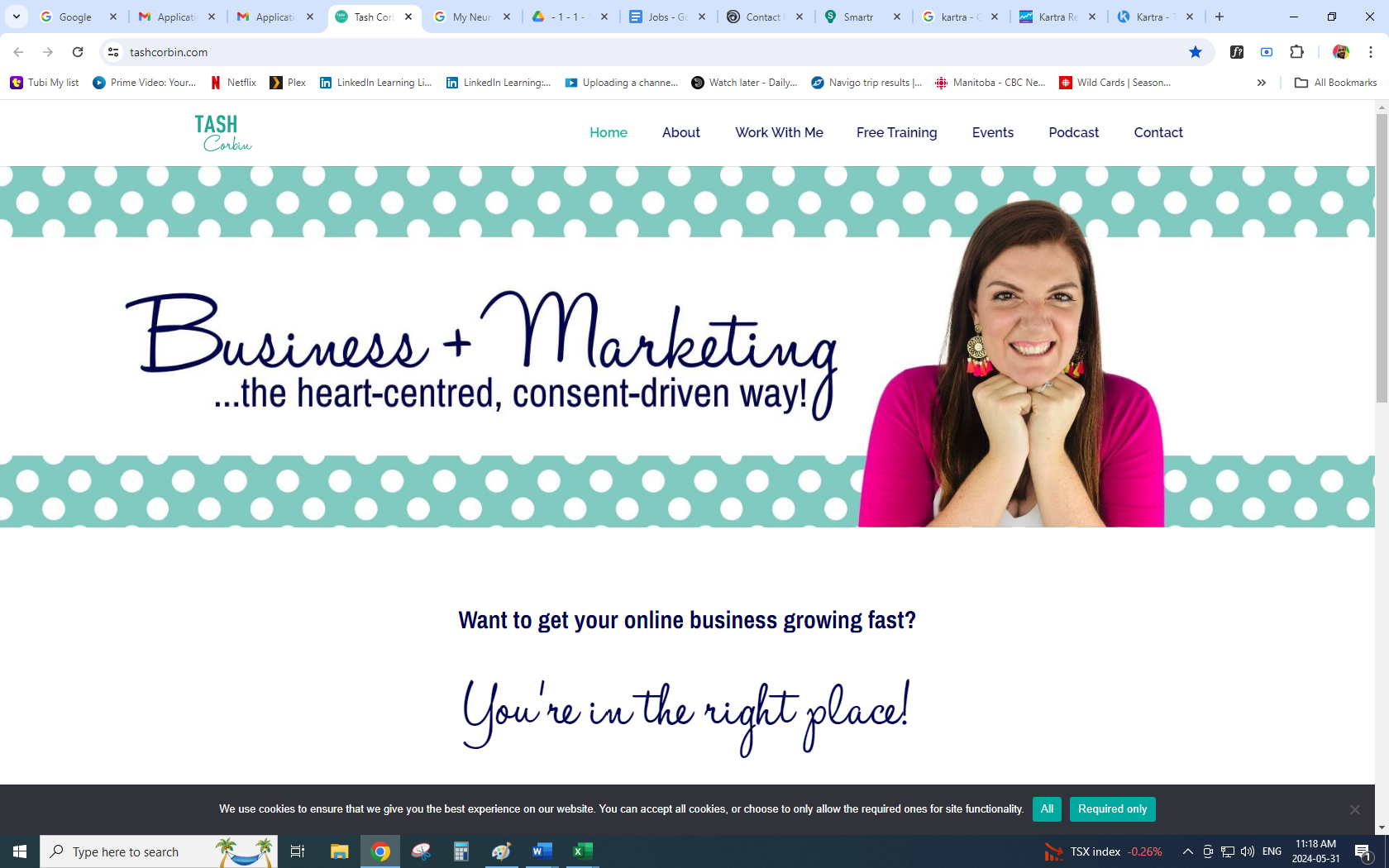Show hidden system tray icons
The width and height of the screenshot is (1389, 868).
tap(1187, 851)
